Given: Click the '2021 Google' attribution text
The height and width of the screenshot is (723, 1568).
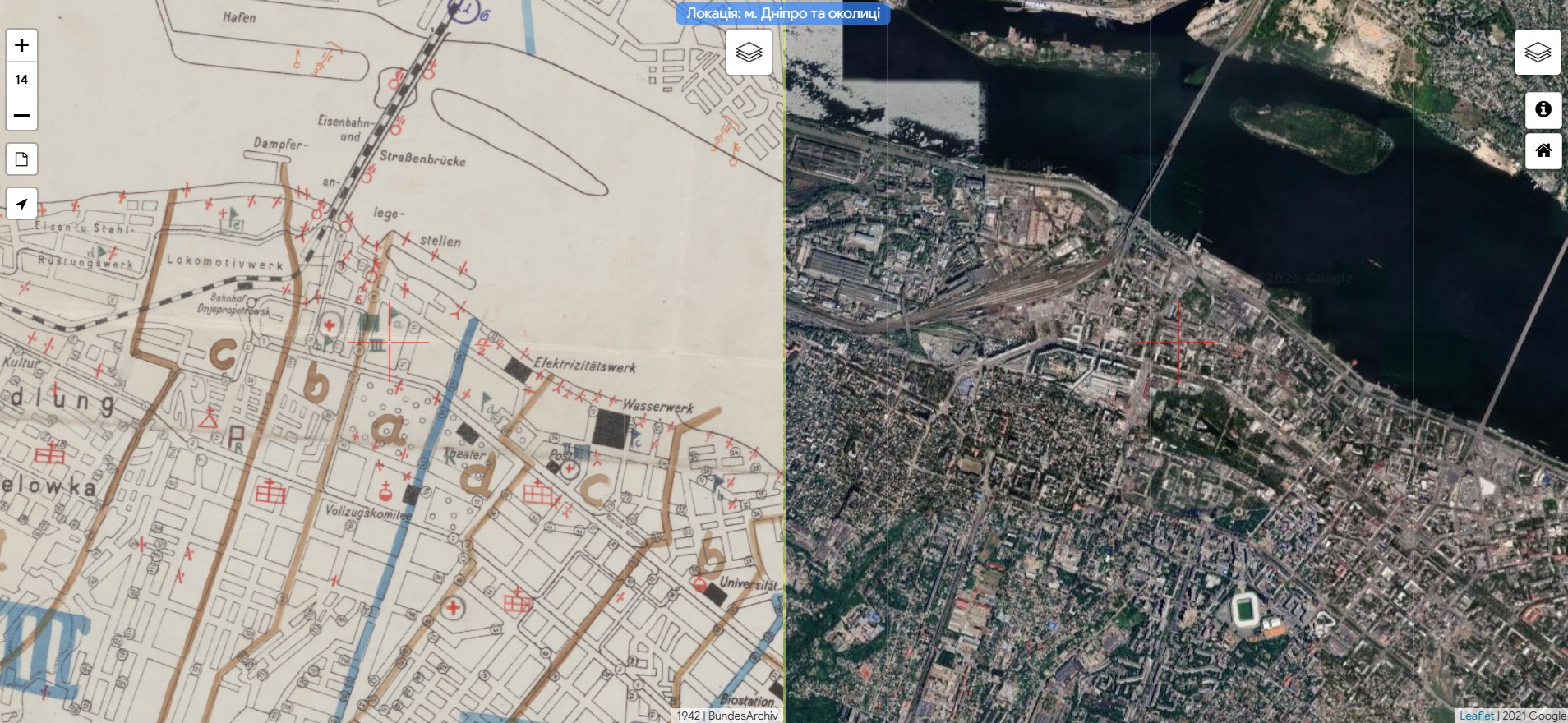Looking at the screenshot, I should tap(1533, 716).
